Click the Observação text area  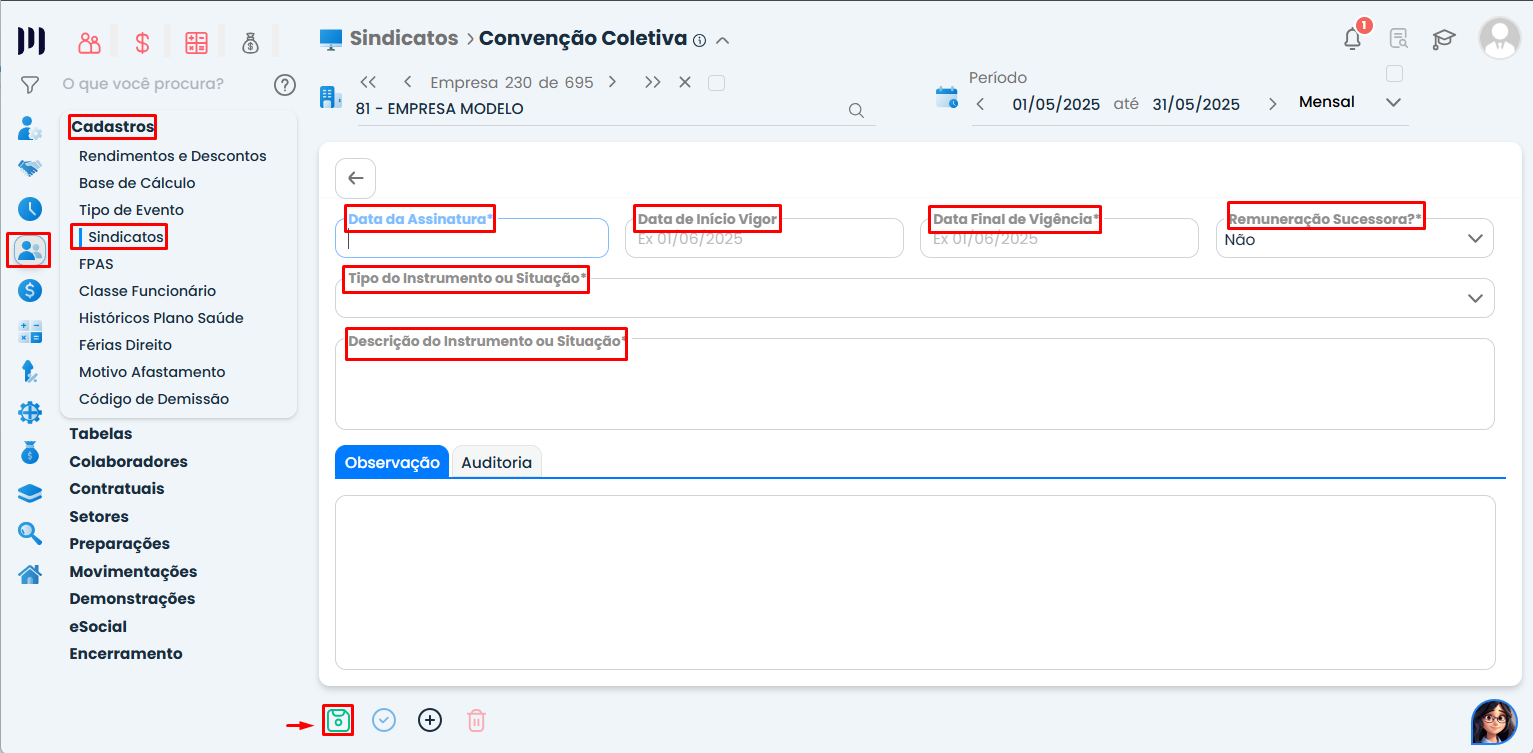pyautogui.click(x=915, y=582)
